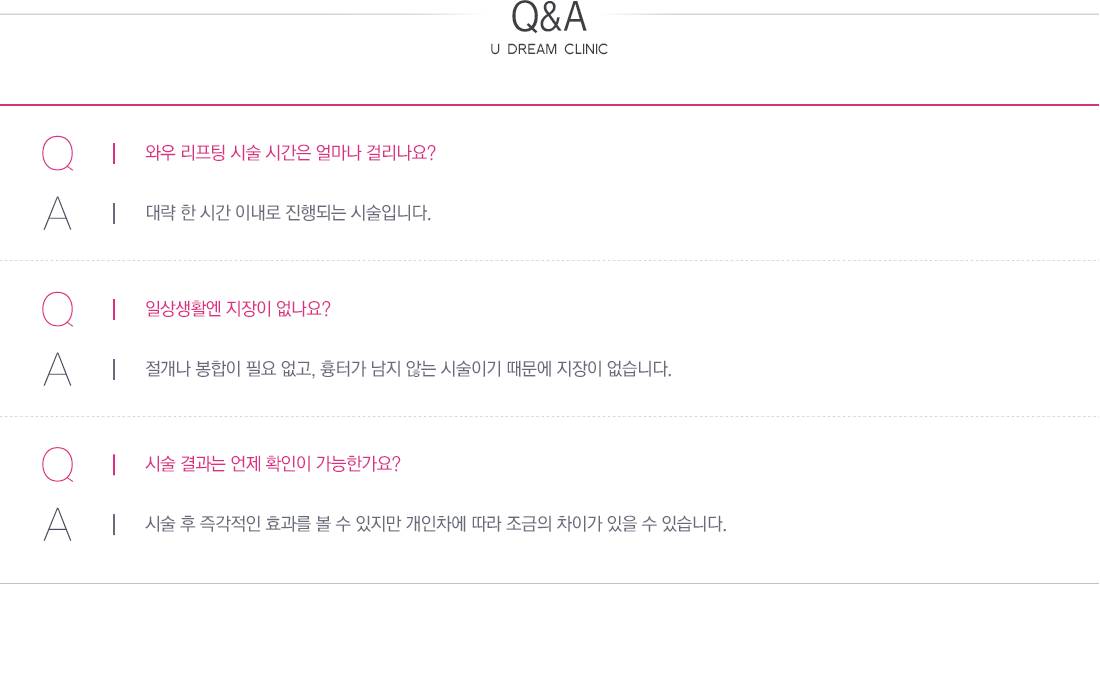
Task: Click the A icon beside 절개나 봉합 answer
Action: [58, 369]
